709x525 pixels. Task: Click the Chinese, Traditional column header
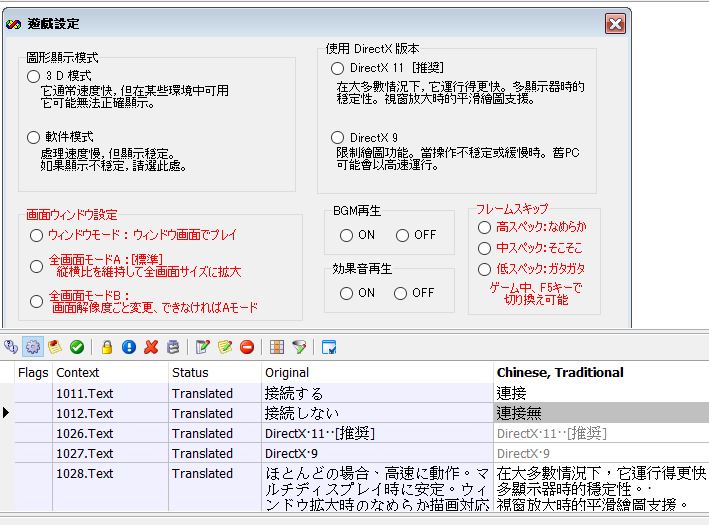click(601, 373)
